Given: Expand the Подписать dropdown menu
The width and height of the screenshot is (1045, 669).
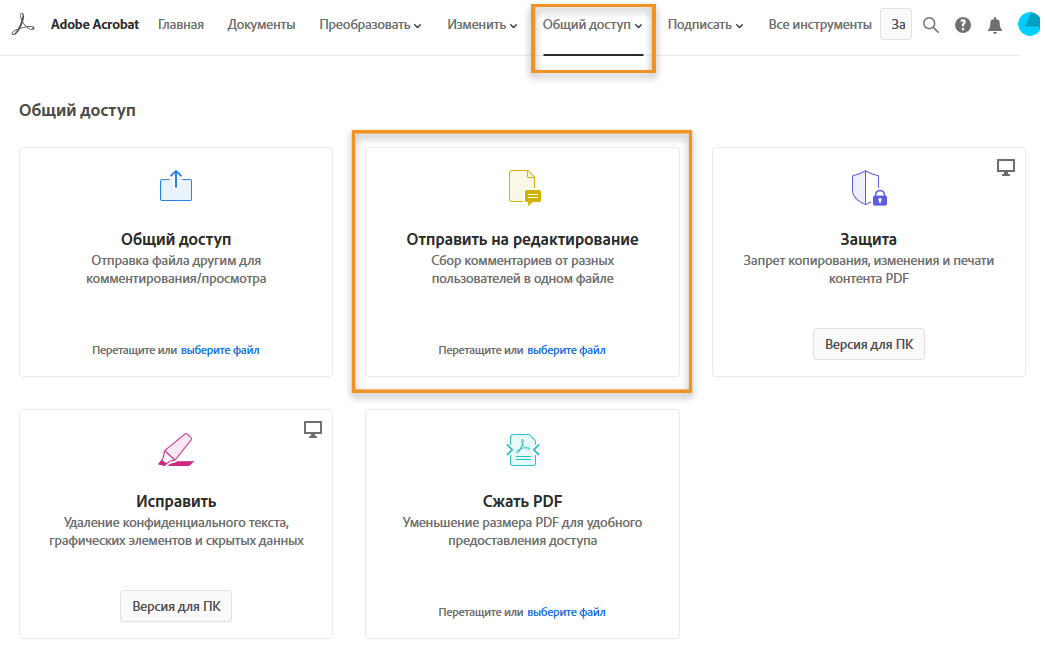Looking at the screenshot, I should [705, 25].
